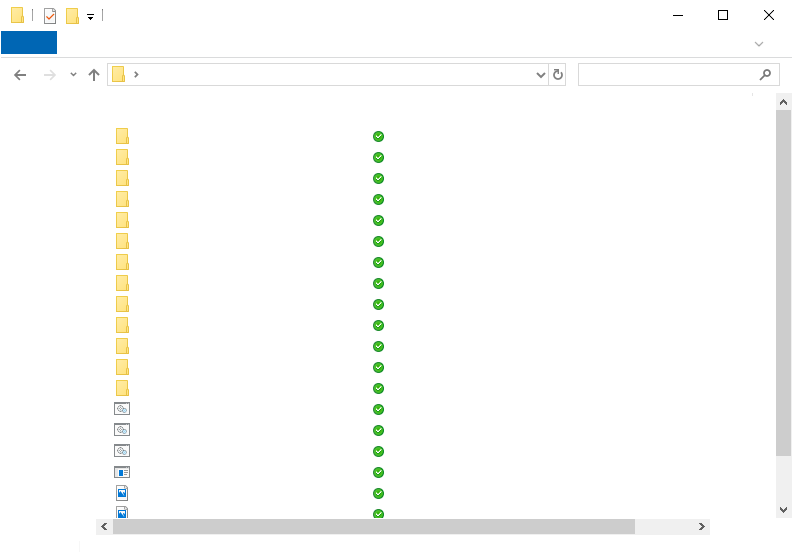
Task: Create new folder via Quick Access Toolbar icon
Action: (72, 16)
